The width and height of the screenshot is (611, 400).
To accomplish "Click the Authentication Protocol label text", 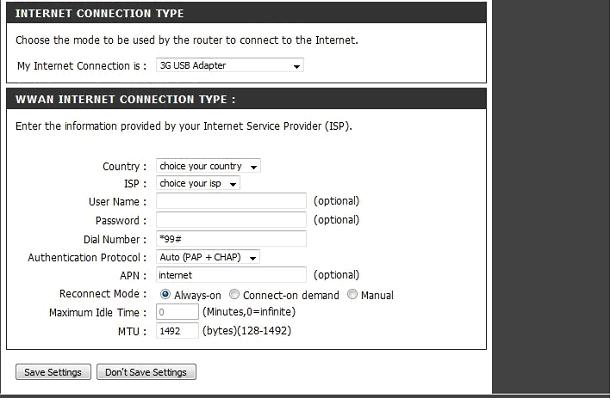I will [x=87, y=258].
